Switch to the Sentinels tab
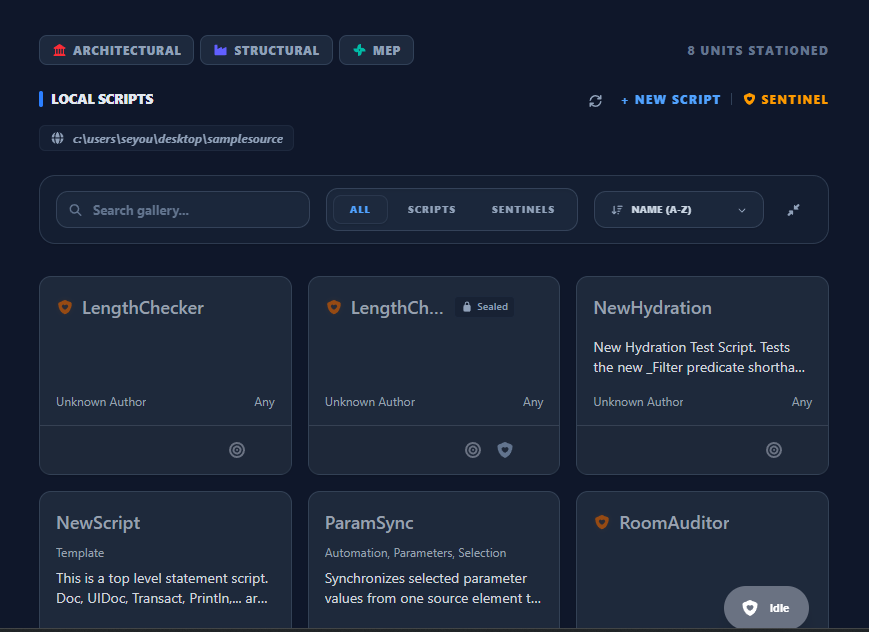 (522, 210)
